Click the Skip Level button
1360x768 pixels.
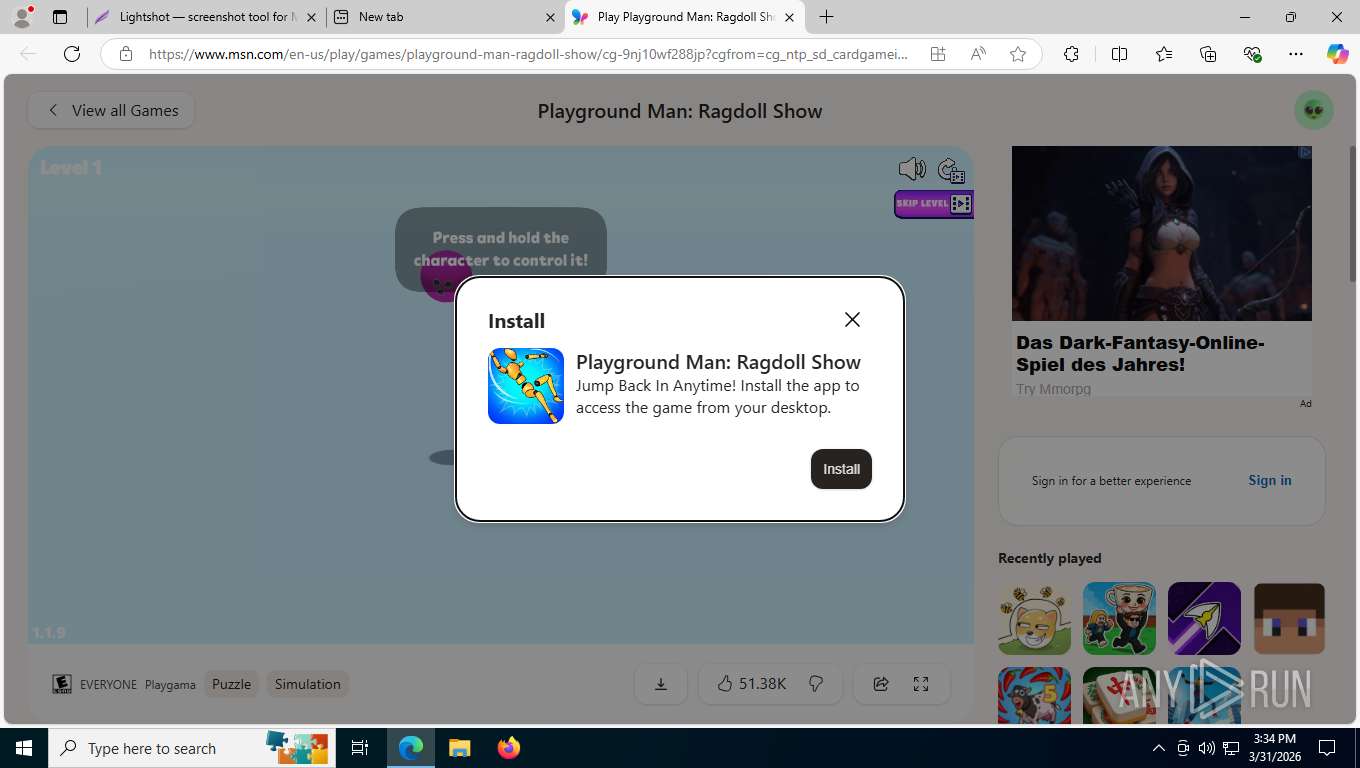click(933, 204)
